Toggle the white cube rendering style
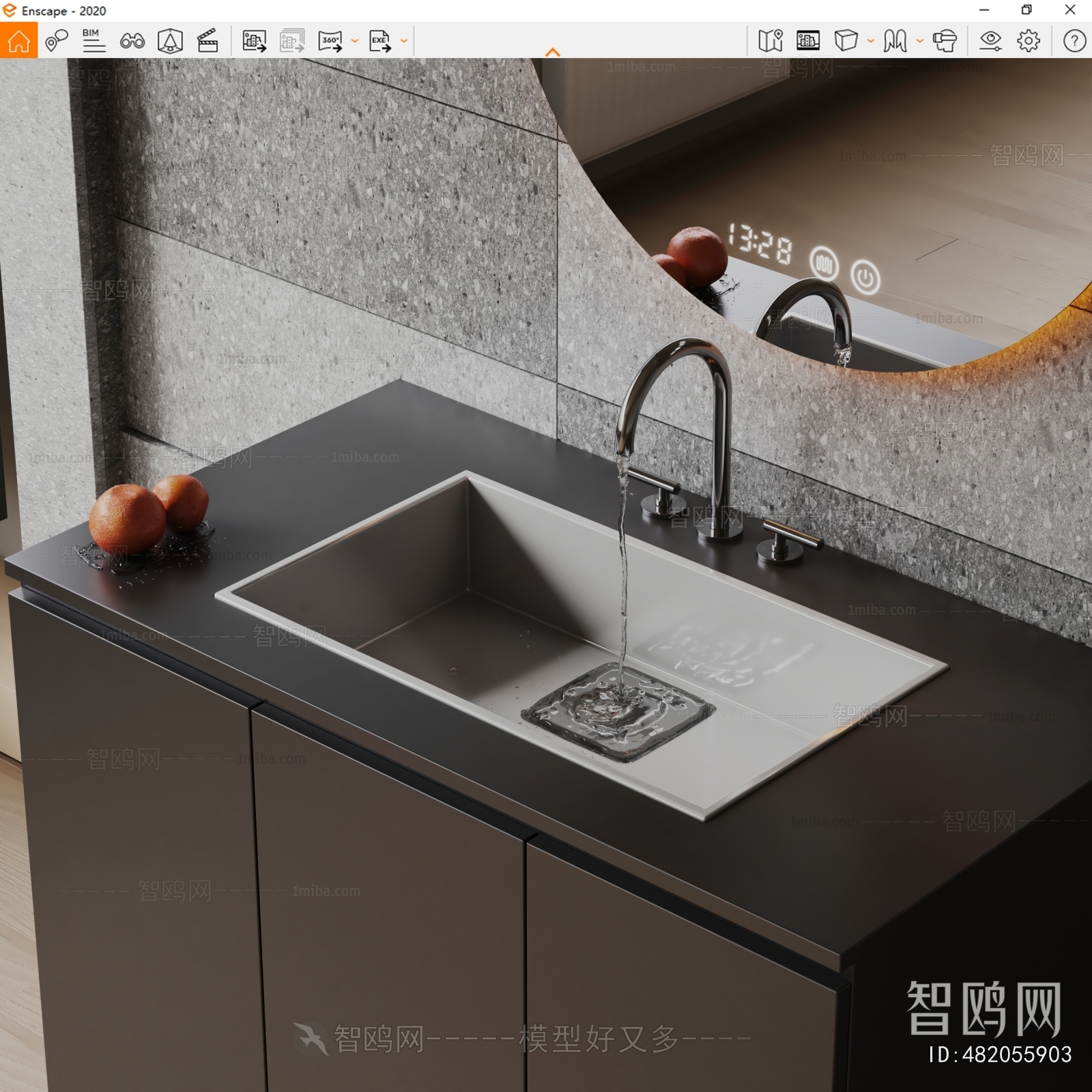 [x=846, y=41]
